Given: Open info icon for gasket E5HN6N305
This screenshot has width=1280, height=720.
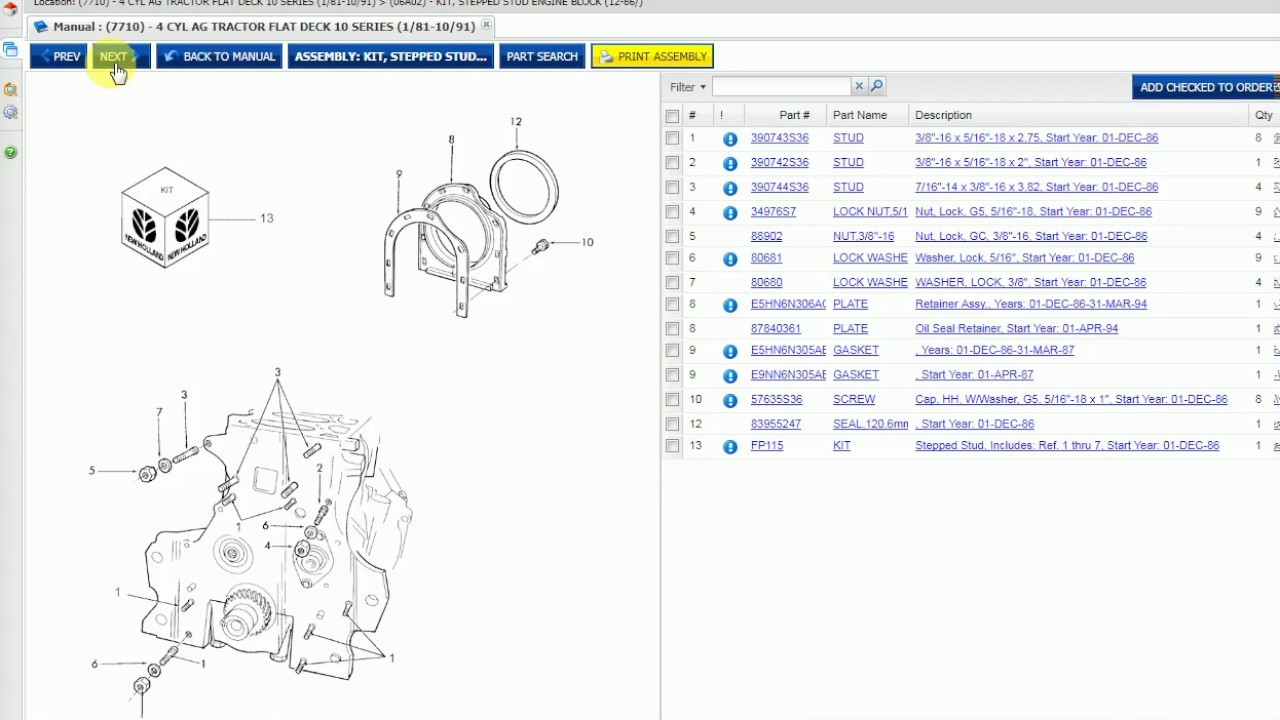Looking at the screenshot, I should point(730,351).
